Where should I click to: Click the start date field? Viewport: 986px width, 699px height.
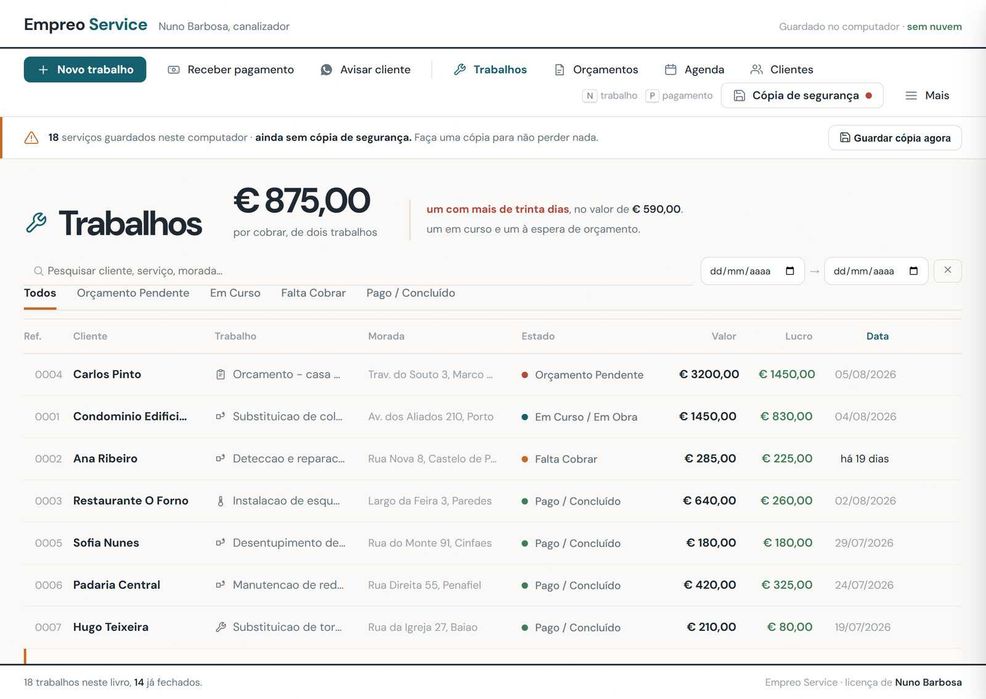752,271
